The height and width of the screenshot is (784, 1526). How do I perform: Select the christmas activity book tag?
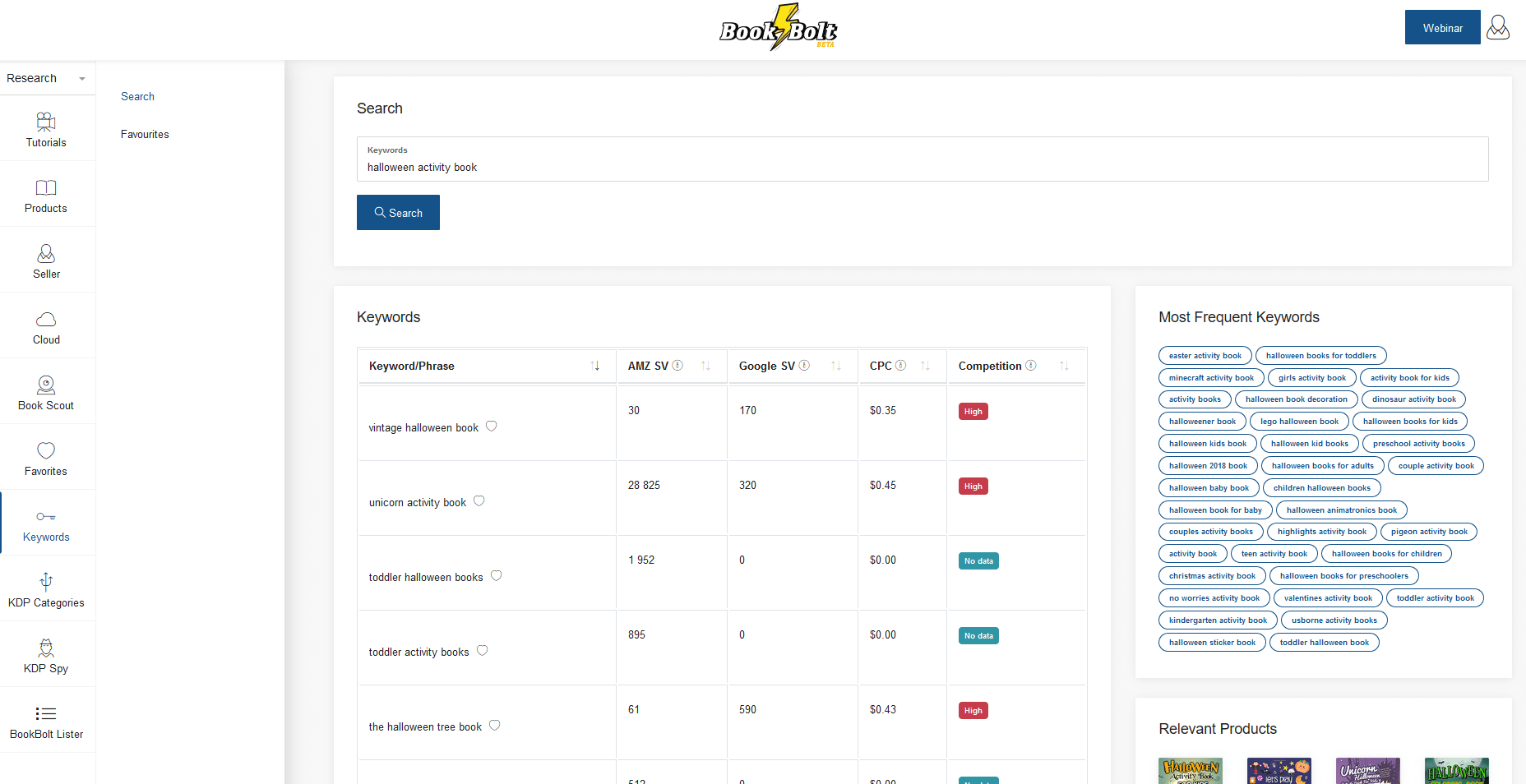point(1212,576)
